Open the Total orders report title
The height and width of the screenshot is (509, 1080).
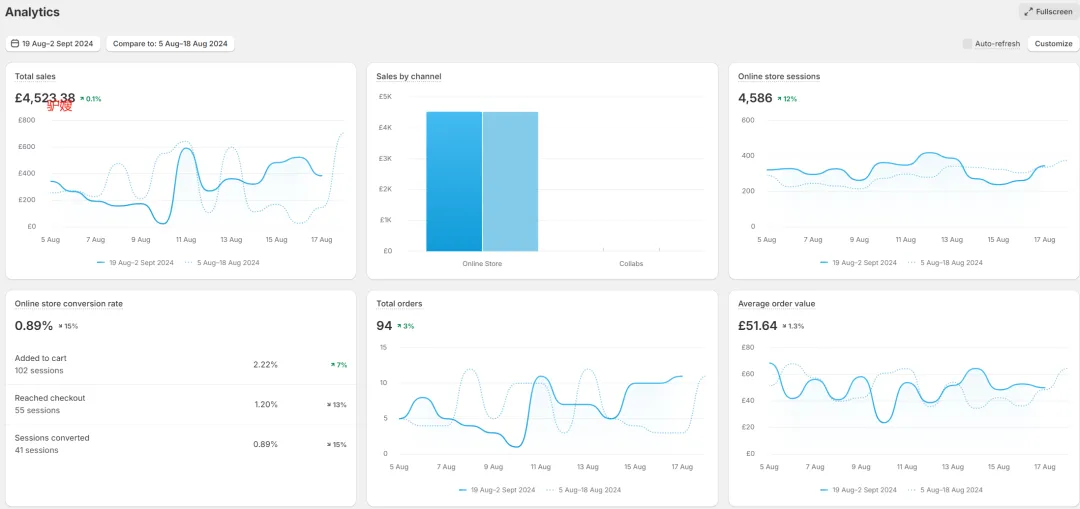click(x=399, y=304)
